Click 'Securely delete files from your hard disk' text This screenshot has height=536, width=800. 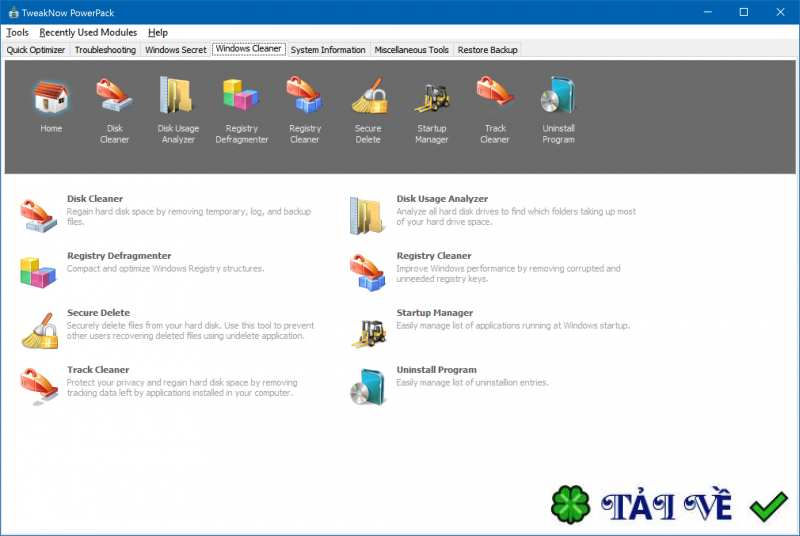(x=190, y=330)
